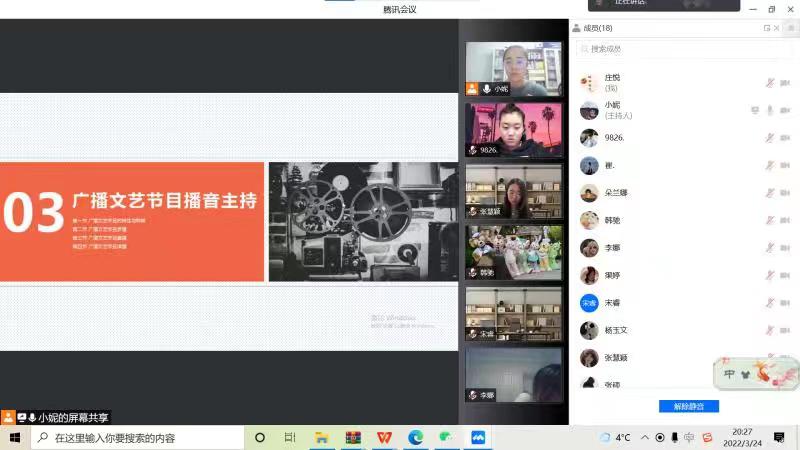Viewport: 800px width, 450px height.
Task: Click the taskbar search box
Action: click(x=138, y=438)
